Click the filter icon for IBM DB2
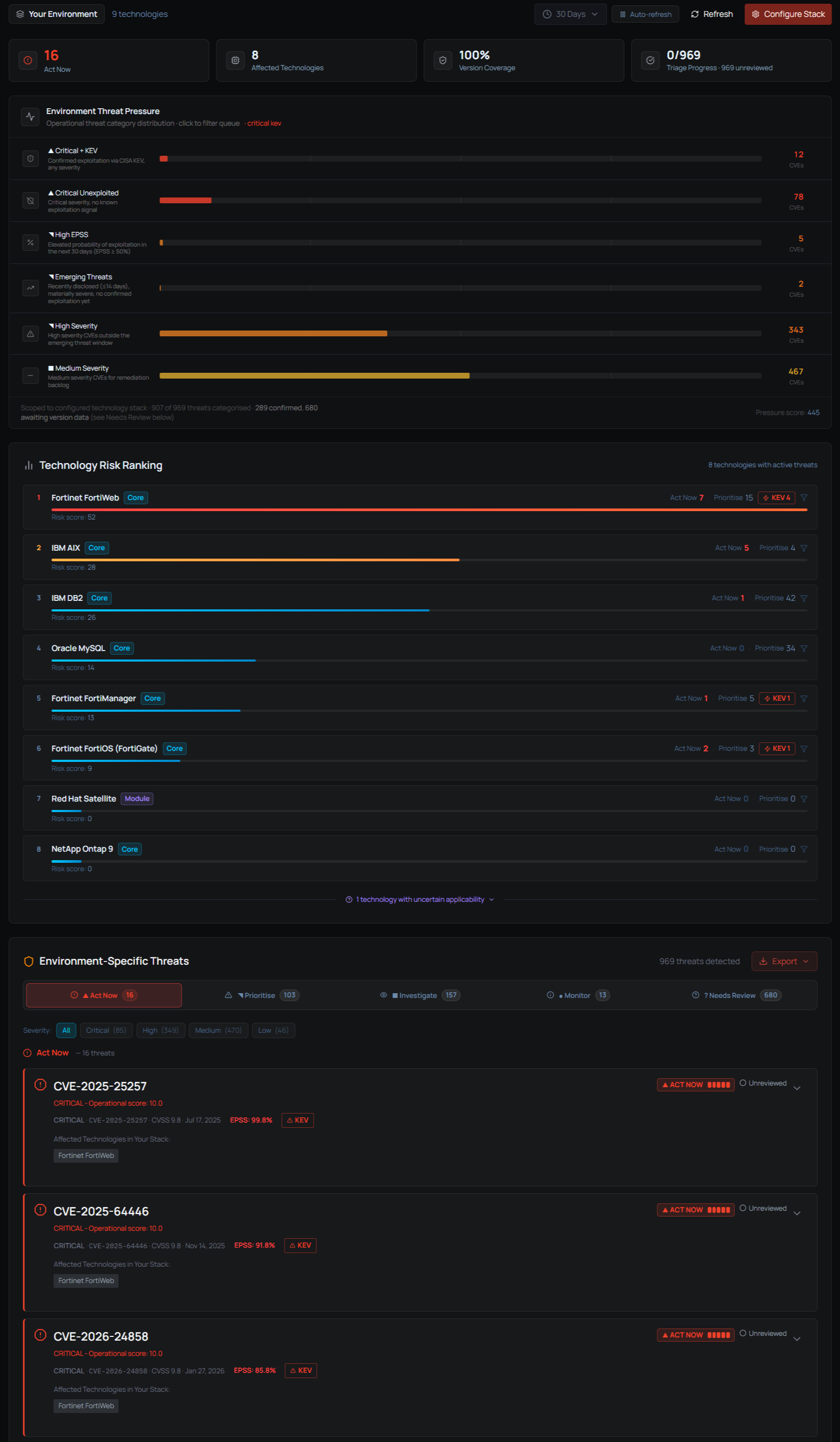840x1442 pixels. (x=804, y=599)
